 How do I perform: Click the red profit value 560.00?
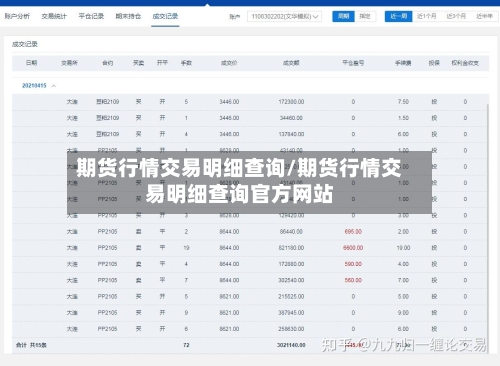tap(353, 280)
